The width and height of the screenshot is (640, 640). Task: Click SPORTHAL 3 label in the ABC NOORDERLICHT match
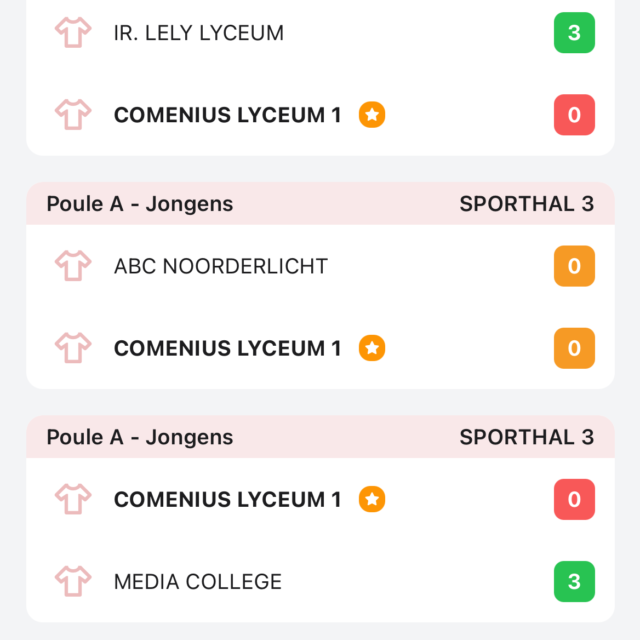(527, 204)
